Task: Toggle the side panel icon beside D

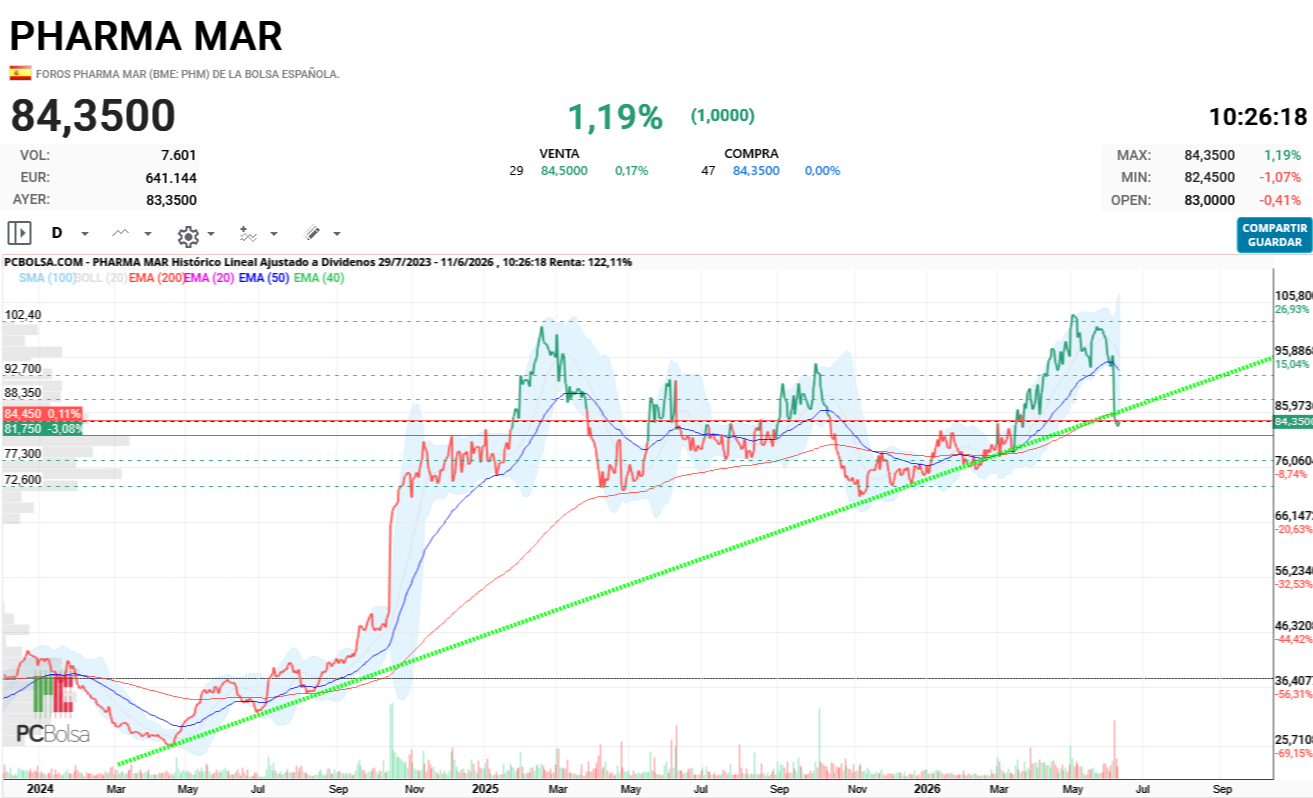Action: 19,233
